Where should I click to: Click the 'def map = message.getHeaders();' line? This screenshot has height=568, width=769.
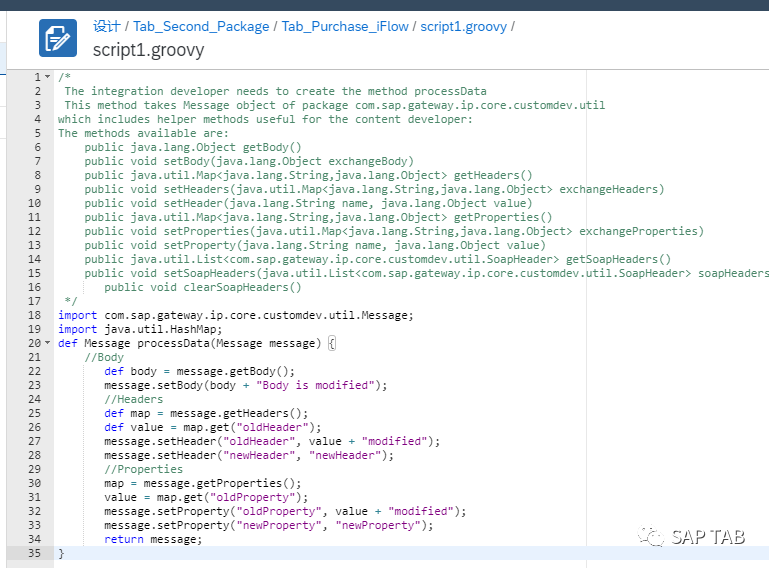coord(206,413)
